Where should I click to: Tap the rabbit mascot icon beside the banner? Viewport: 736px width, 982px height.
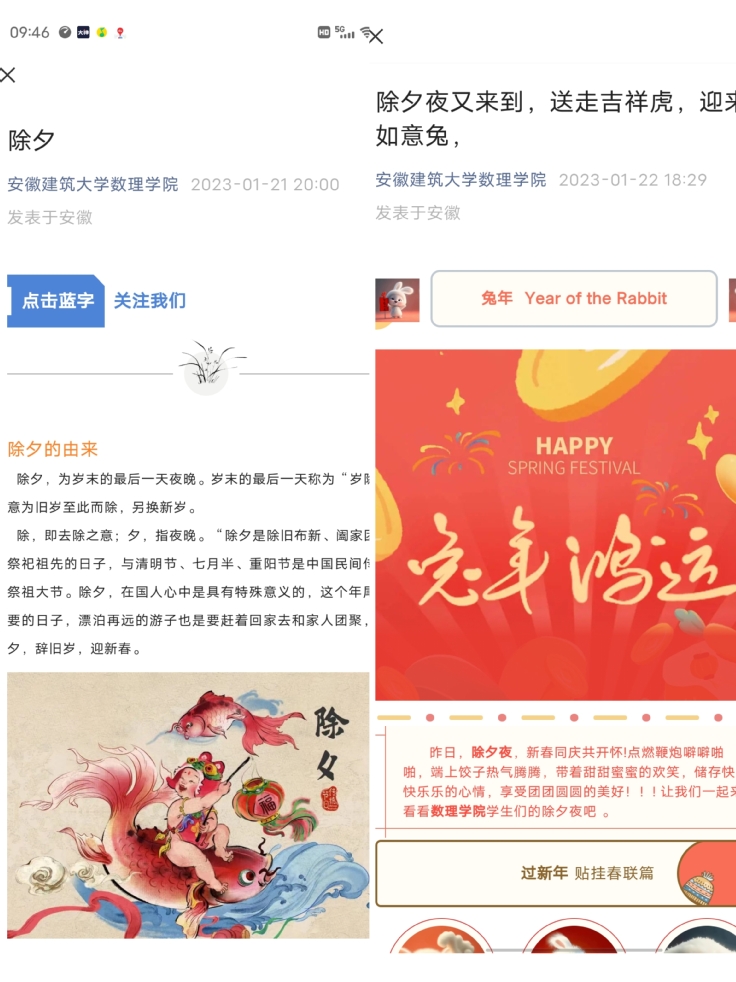(x=397, y=299)
